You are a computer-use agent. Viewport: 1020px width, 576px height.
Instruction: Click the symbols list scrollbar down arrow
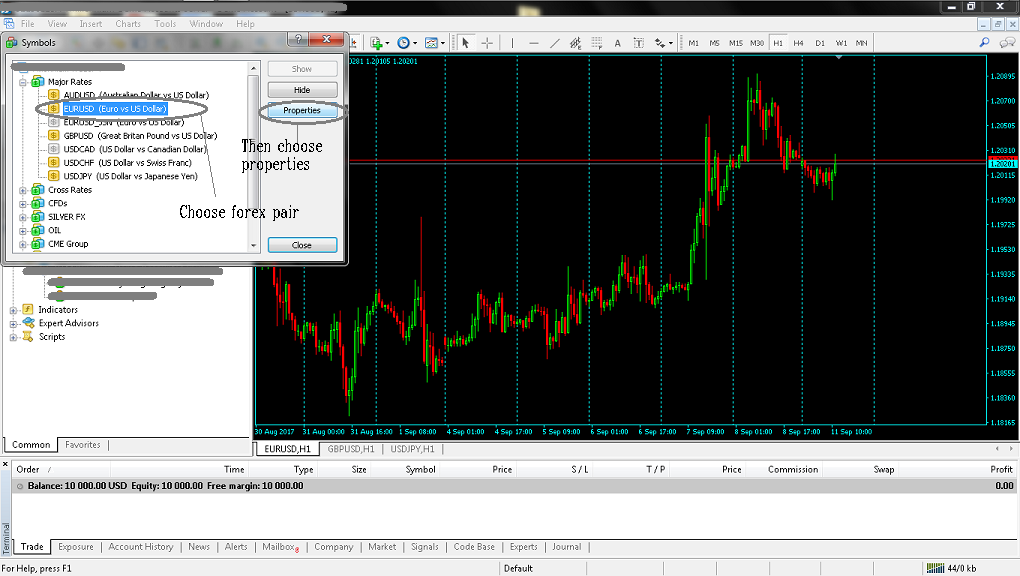coord(254,245)
